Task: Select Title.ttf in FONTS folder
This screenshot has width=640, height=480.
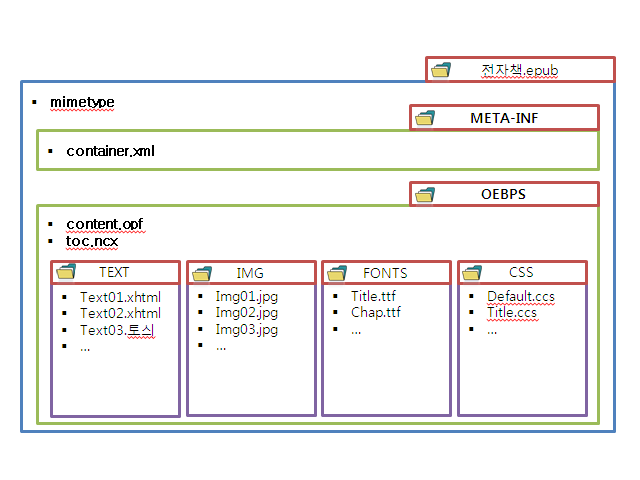Action: coord(373,296)
